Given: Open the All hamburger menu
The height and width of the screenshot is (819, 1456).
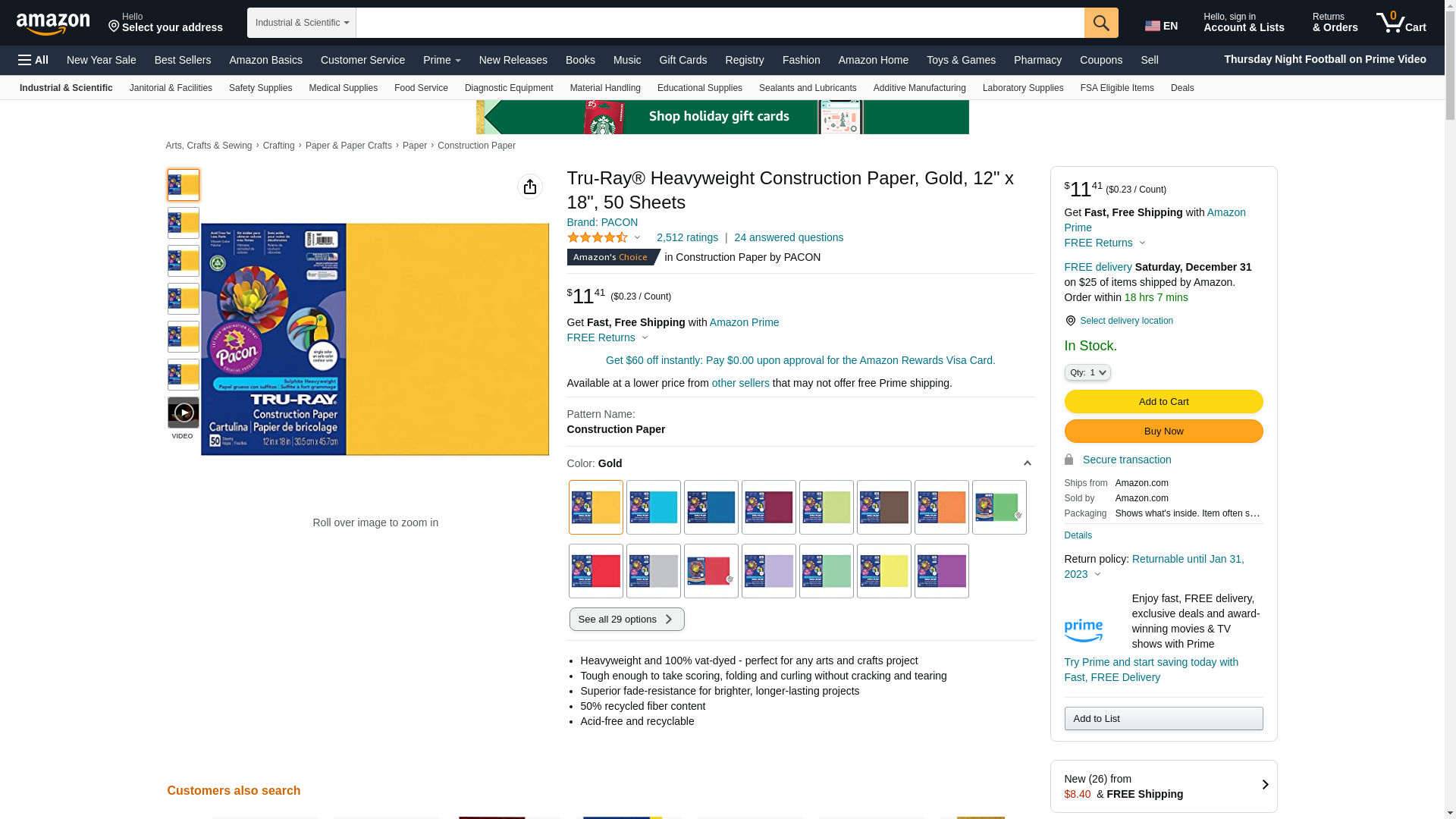Looking at the screenshot, I should tap(33, 60).
